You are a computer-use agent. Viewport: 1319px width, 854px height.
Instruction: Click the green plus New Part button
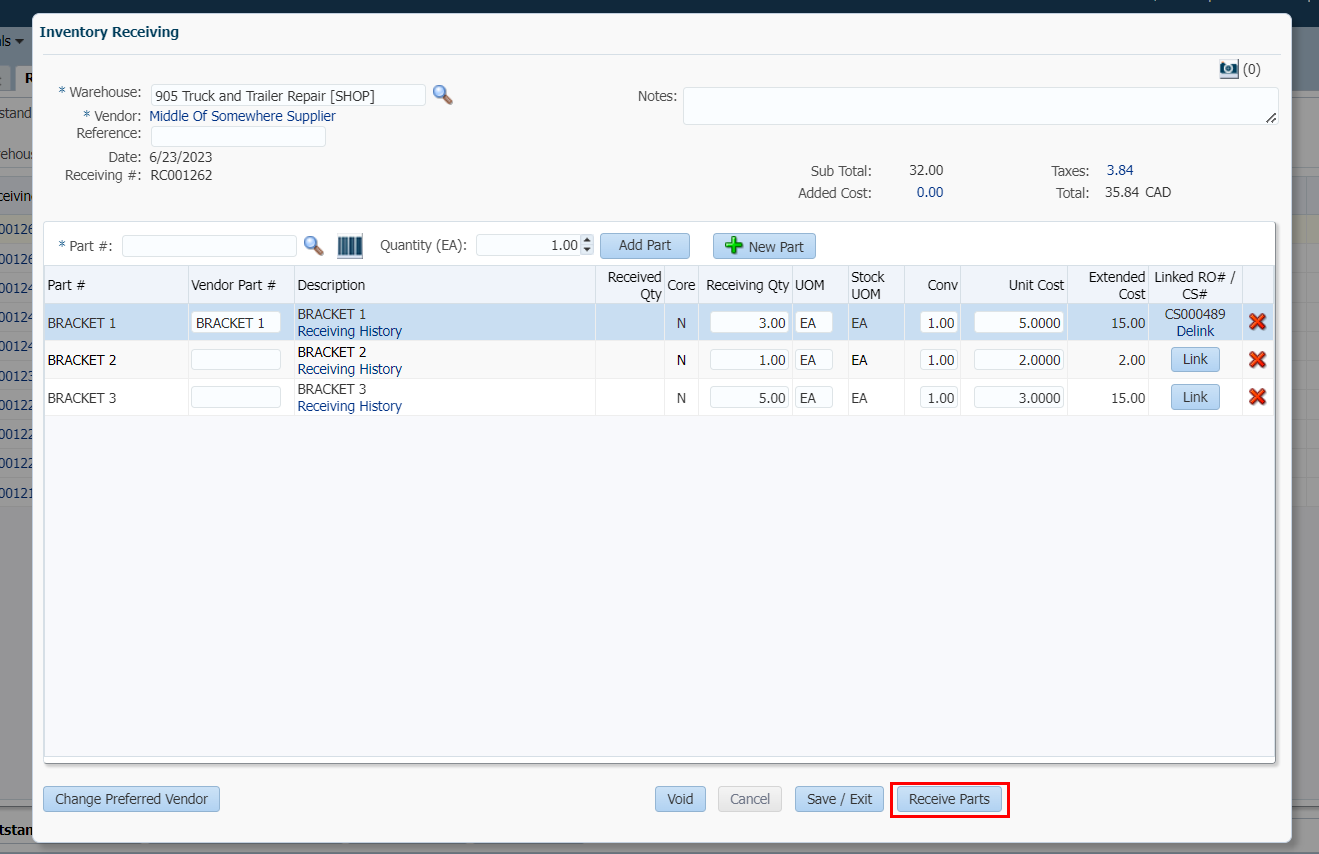coord(764,246)
